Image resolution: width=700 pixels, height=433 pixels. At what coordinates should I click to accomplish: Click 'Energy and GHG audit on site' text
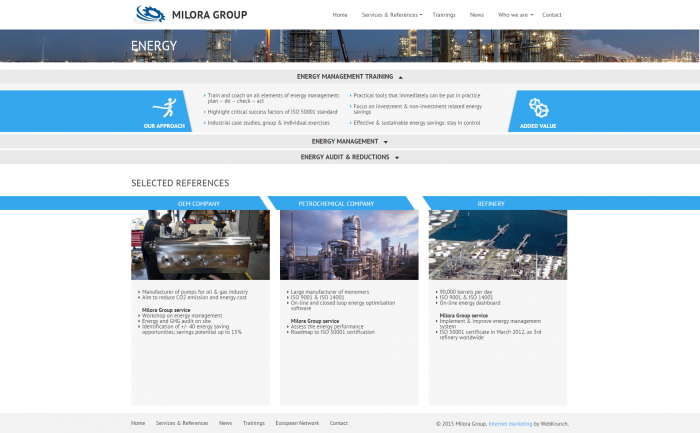[x=176, y=321]
